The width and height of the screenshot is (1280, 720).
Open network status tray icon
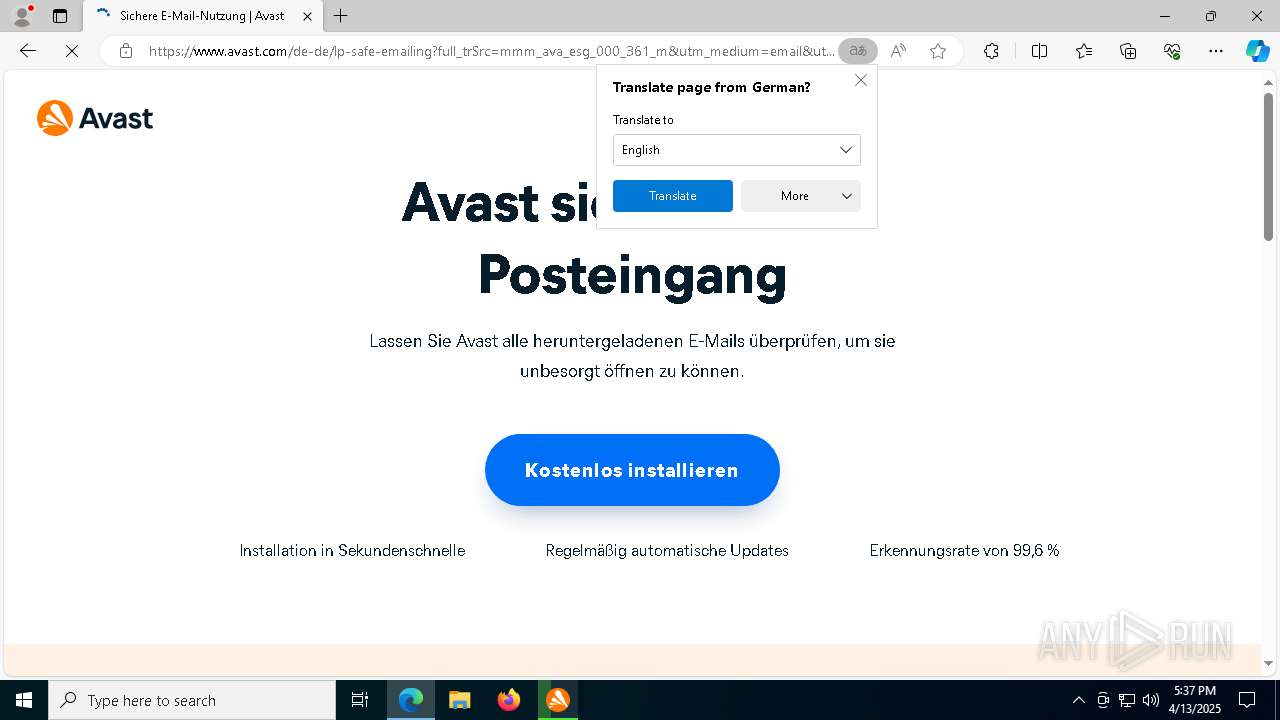pos(1127,700)
